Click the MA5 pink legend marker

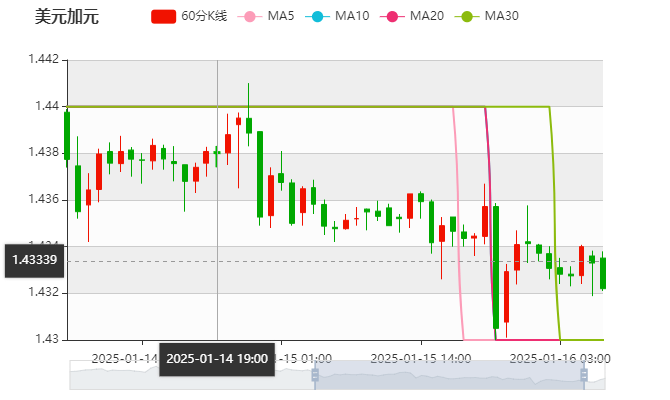click(250, 17)
